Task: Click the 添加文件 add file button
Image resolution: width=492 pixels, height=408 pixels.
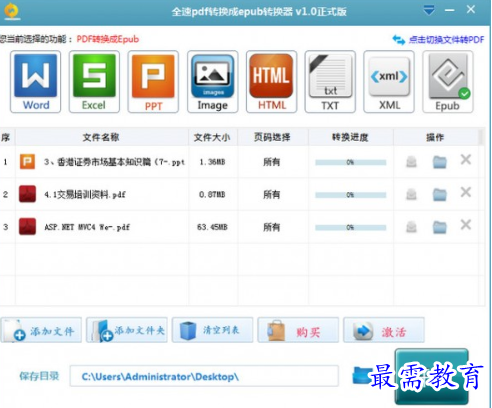Action: tap(41, 330)
